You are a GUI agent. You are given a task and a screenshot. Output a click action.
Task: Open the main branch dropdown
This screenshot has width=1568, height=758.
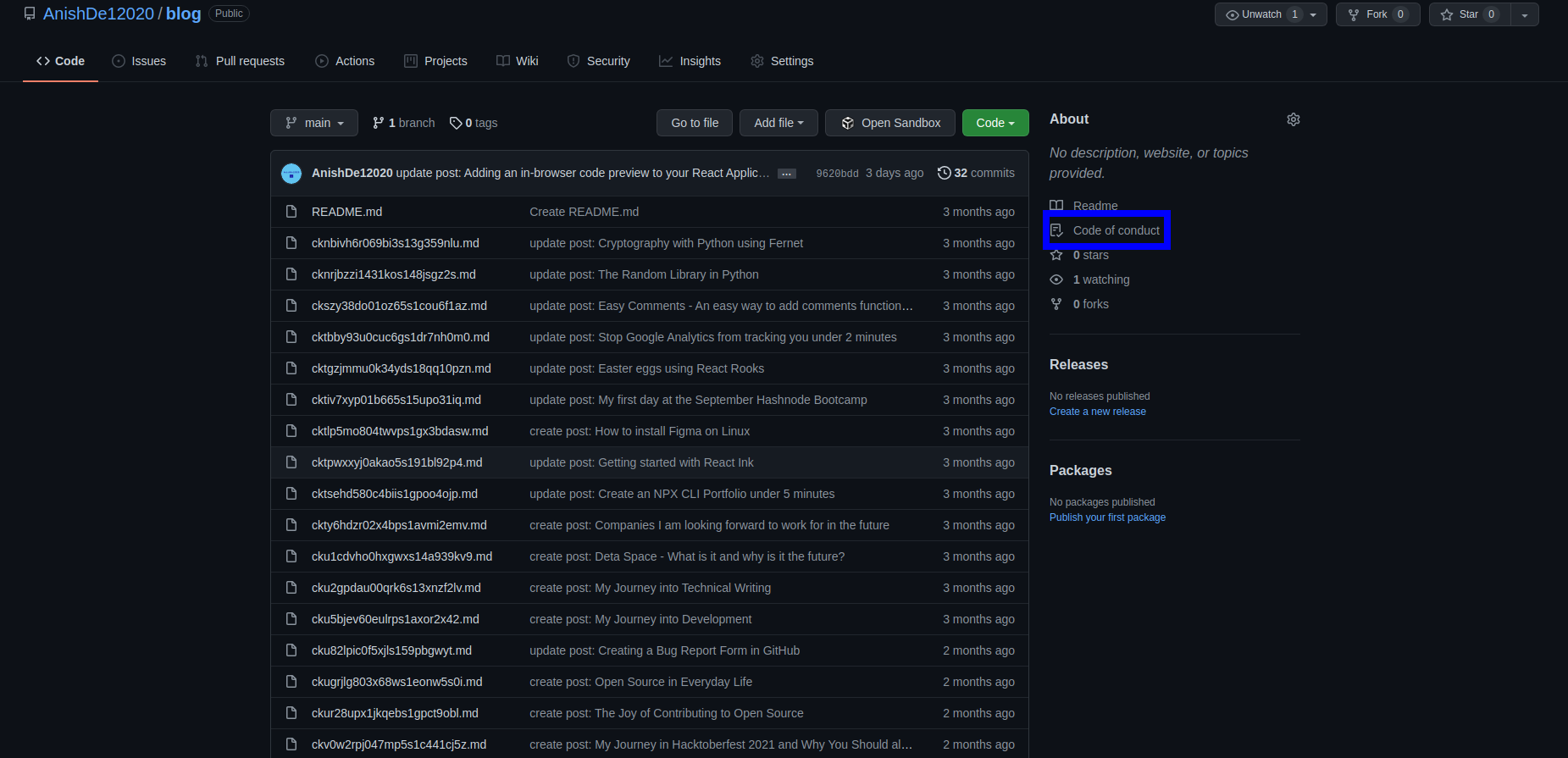314,123
